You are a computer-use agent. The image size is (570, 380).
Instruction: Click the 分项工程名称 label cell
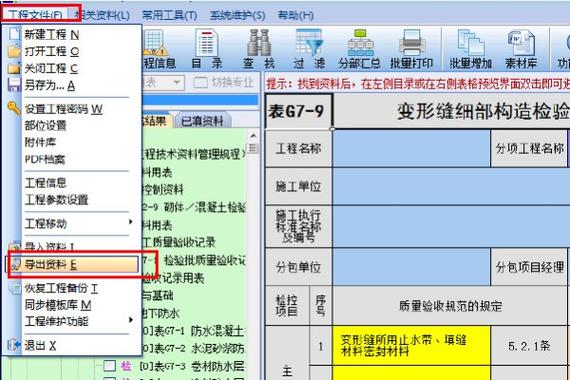[x=529, y=148]
